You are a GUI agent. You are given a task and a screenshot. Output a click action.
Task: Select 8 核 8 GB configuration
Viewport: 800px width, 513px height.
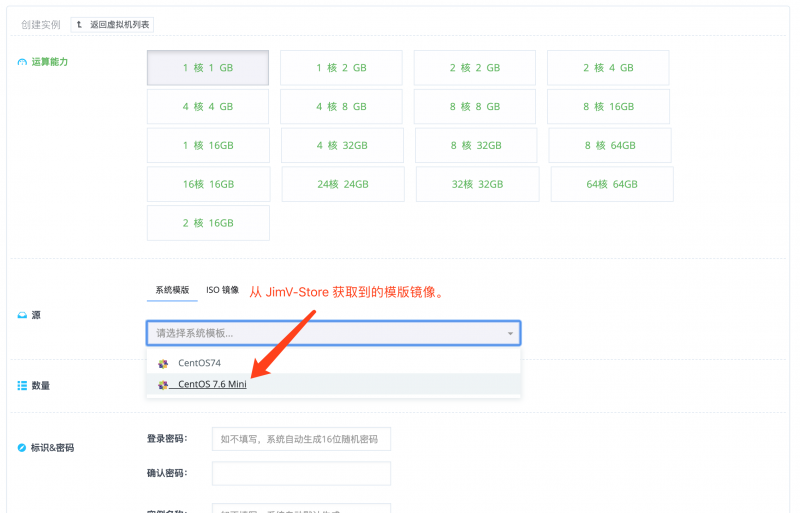pos(475,107)
